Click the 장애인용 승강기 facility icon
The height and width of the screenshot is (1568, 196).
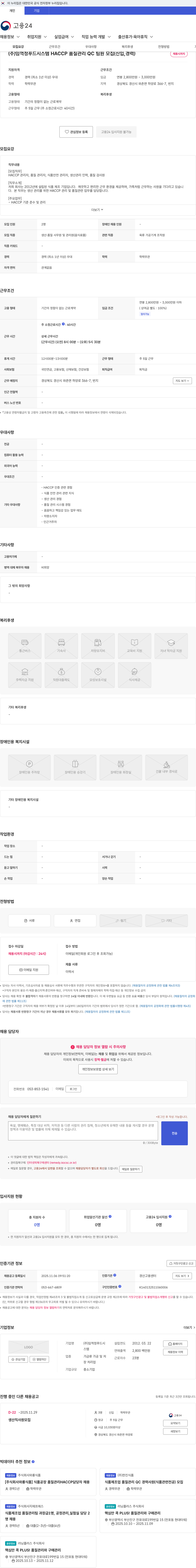pos(75,768)
